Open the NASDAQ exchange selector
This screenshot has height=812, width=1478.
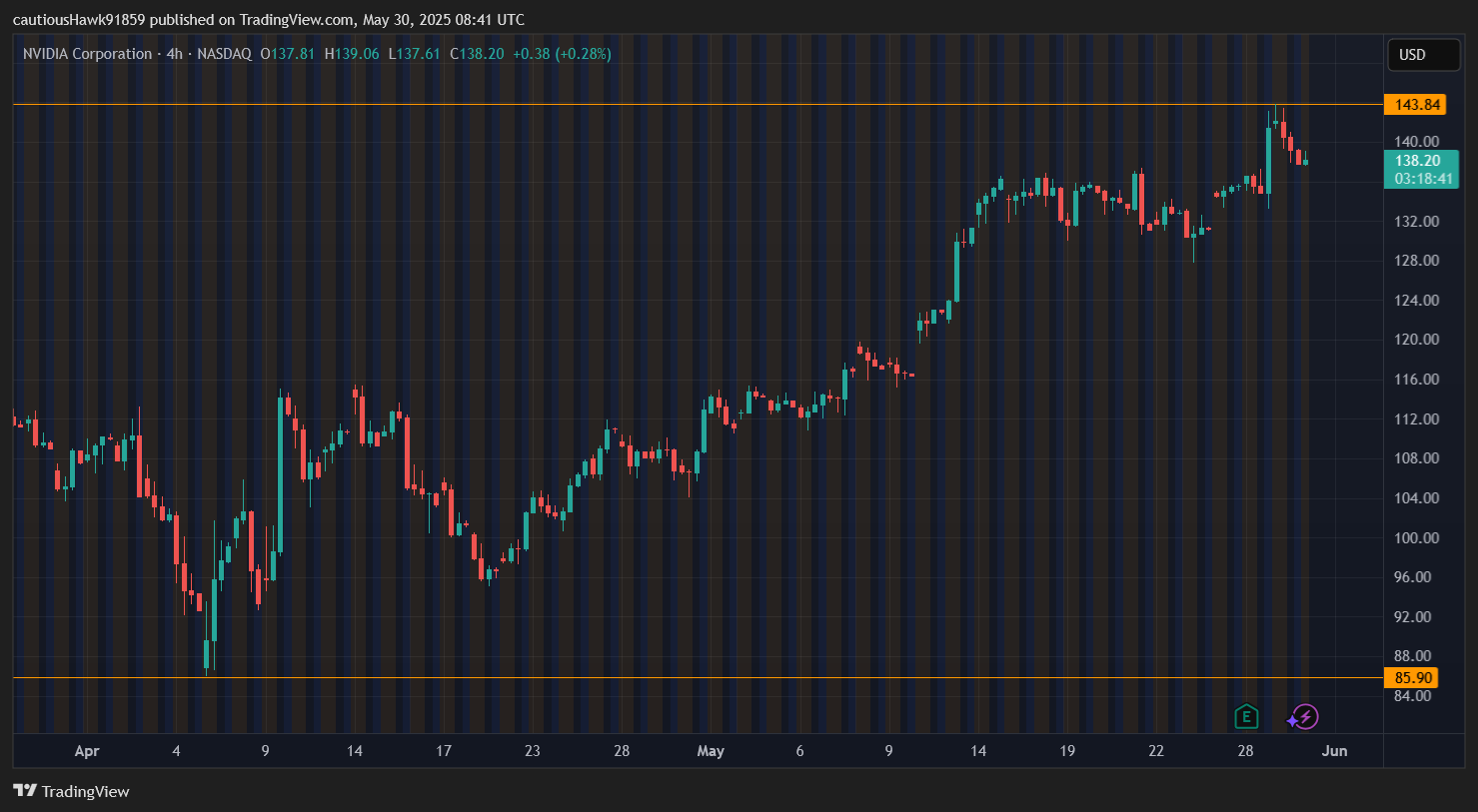coord(225,54)
